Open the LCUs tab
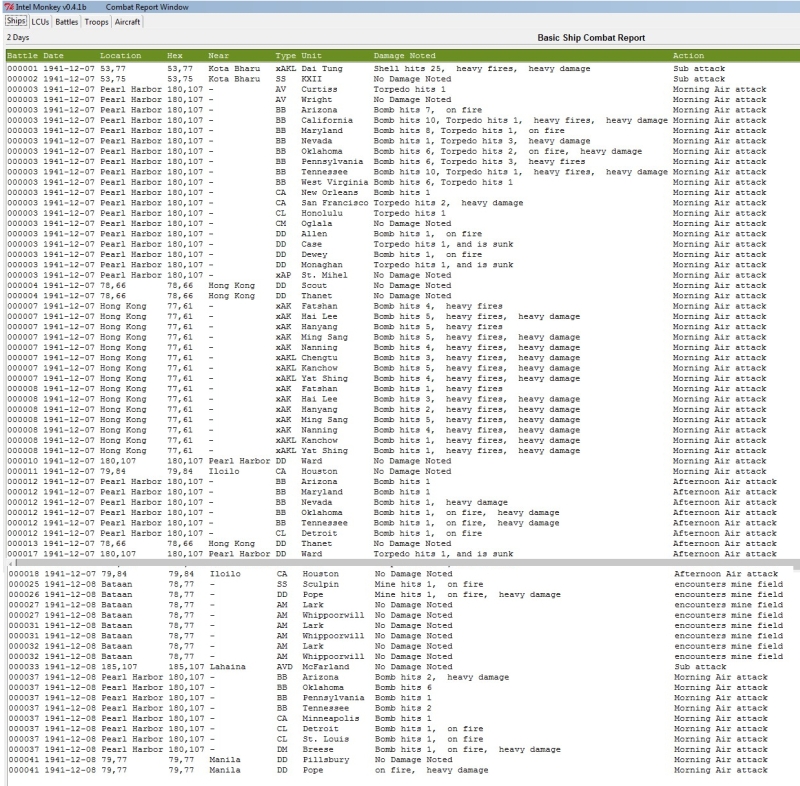800x786 pixels. pyautogui.click(x=40, y=22)
